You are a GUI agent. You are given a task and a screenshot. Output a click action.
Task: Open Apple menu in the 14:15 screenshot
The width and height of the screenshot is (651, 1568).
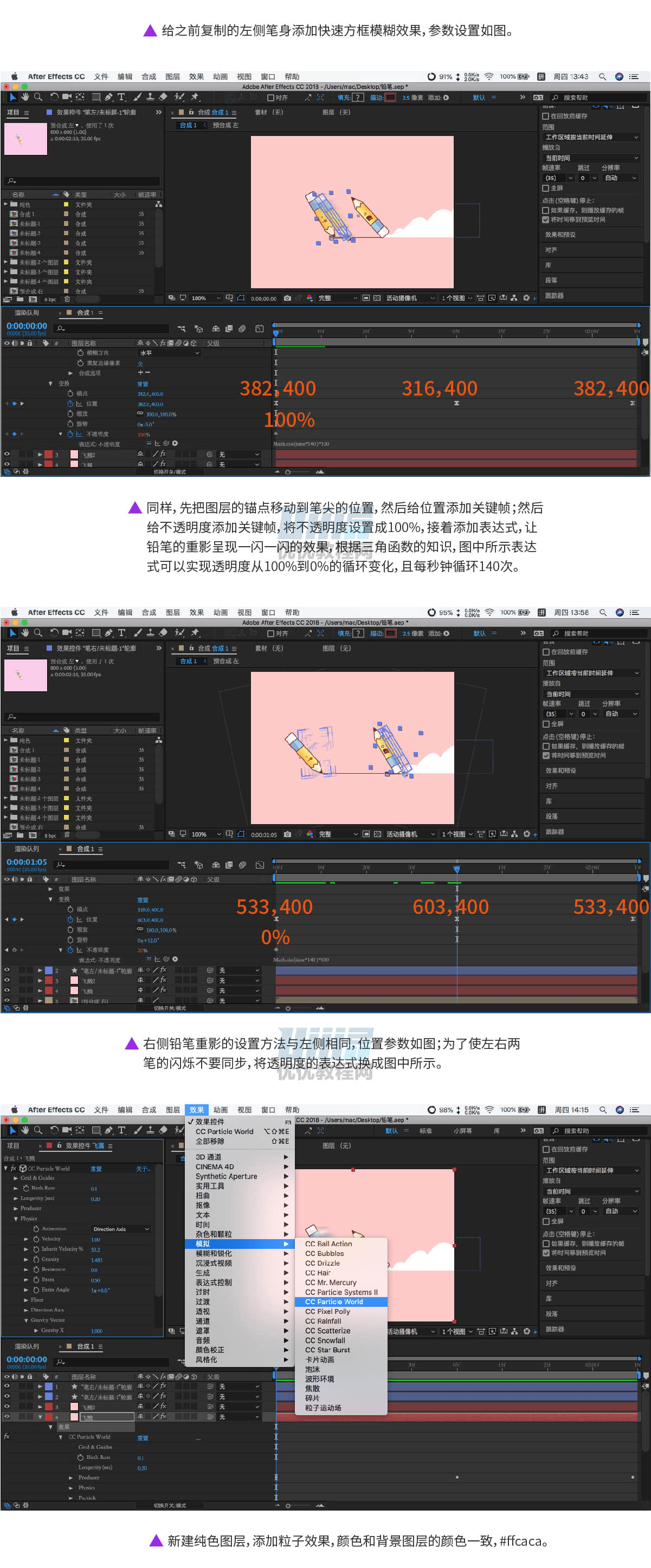click(x=14, y=1110)
